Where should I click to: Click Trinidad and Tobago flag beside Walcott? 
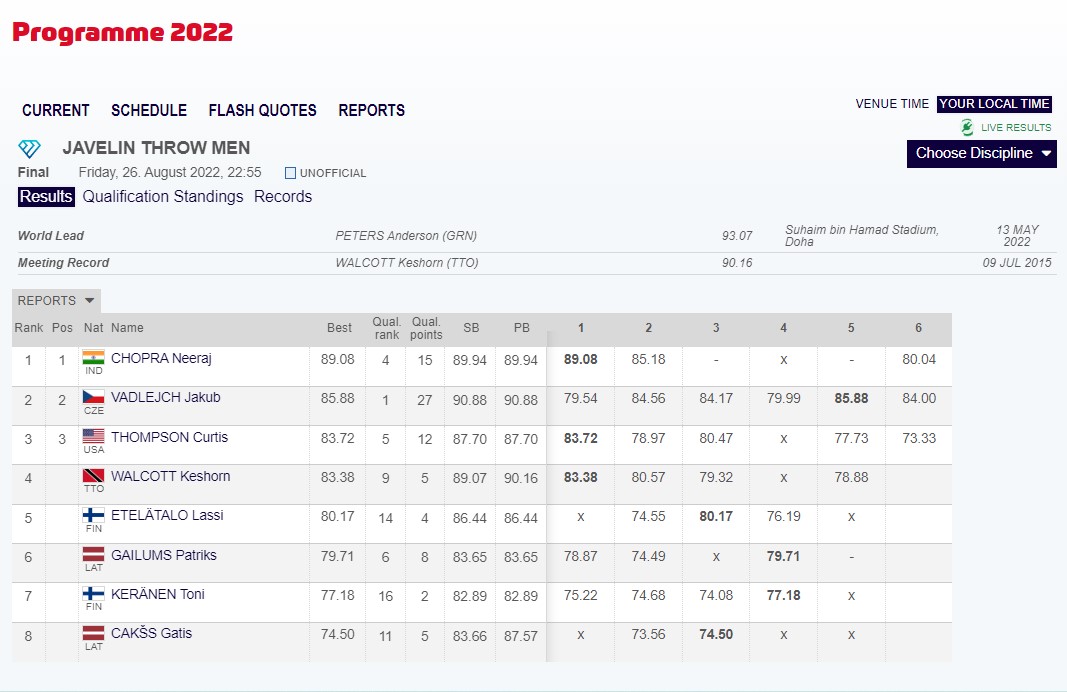(x=93, y=476)
